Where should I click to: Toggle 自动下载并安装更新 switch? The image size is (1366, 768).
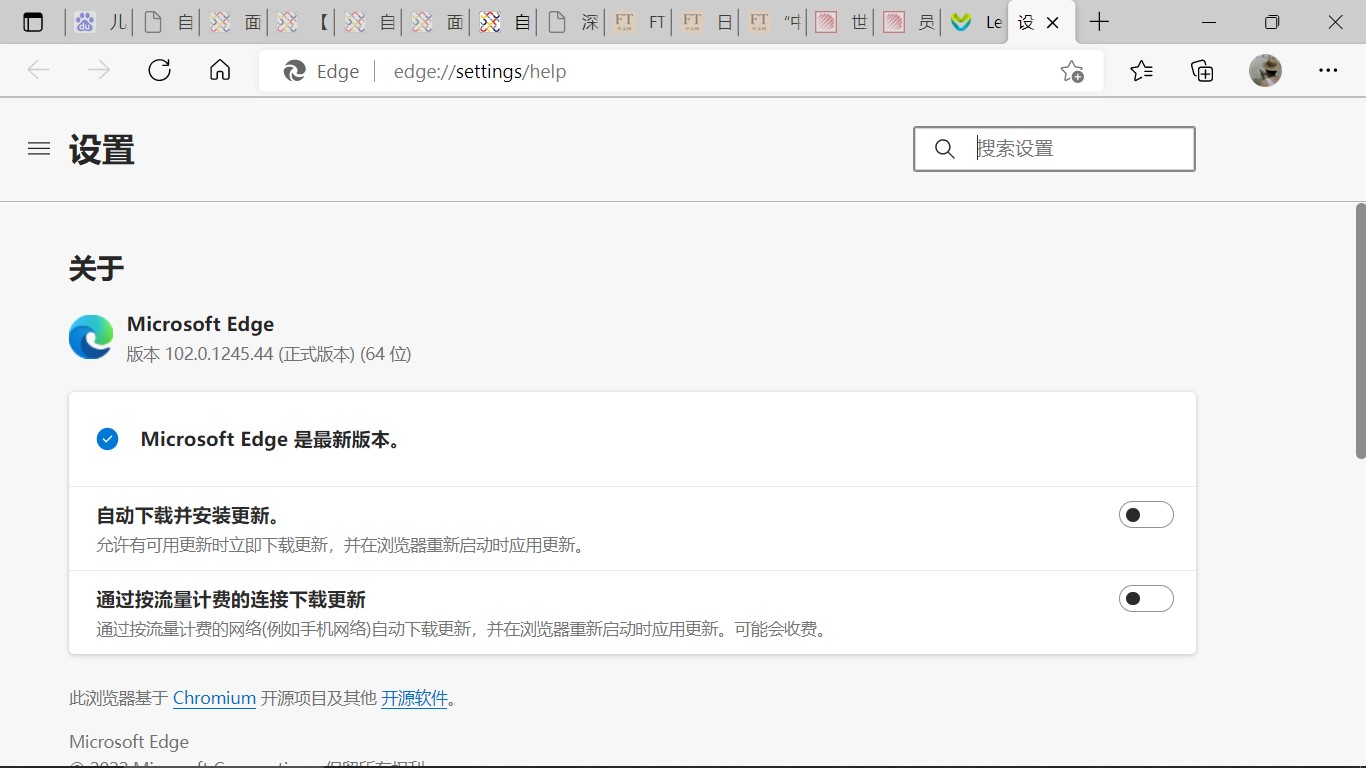point(1146,515)
